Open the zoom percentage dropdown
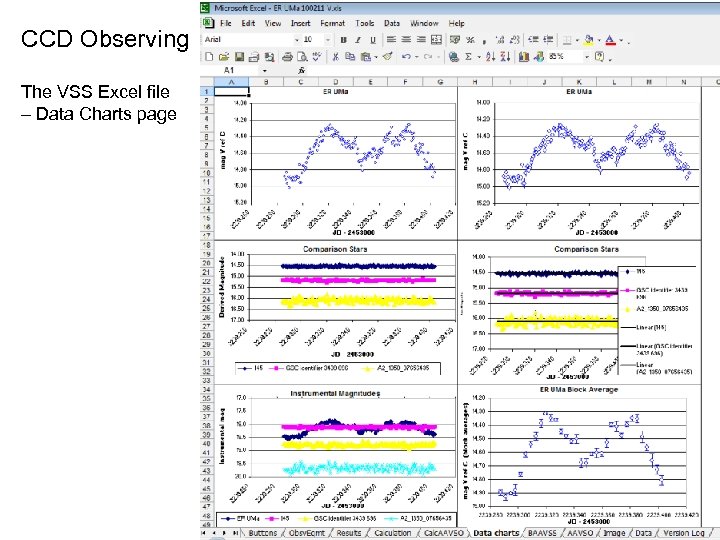 (586, 56)
